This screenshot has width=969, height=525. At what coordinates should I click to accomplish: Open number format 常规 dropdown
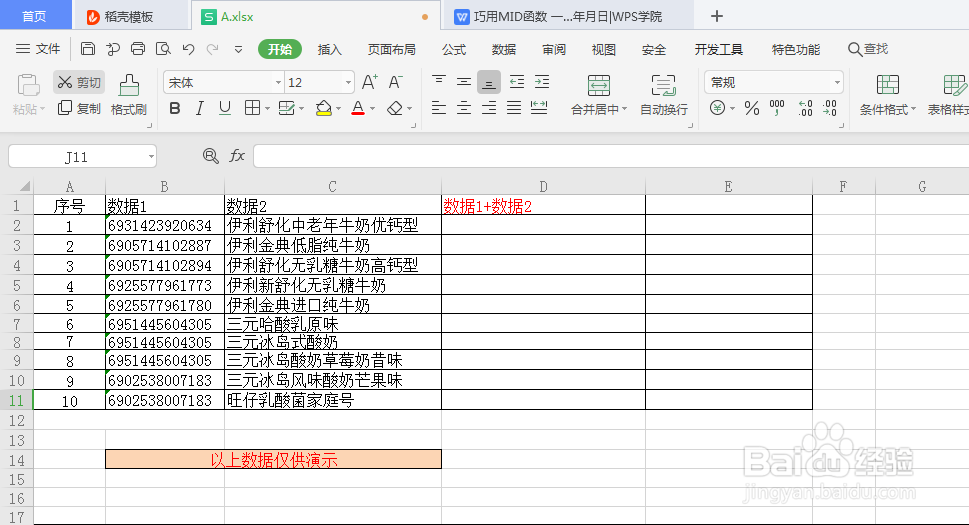[837, 82]
